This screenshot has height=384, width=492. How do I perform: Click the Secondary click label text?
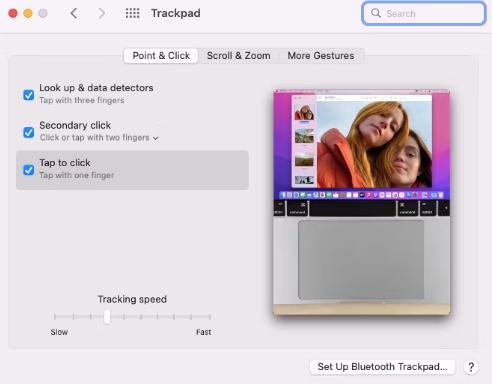pos(75,125)
